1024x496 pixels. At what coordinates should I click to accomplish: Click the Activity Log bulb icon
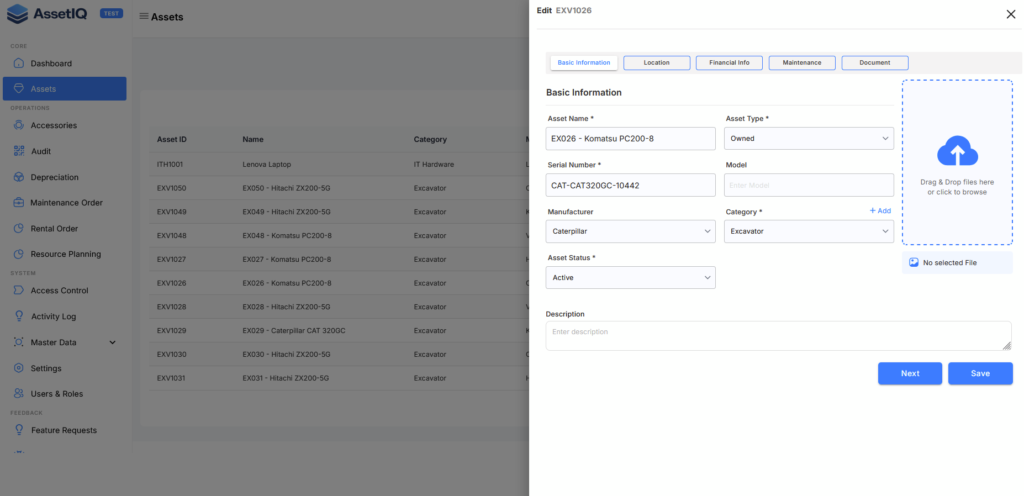[19, 316]
